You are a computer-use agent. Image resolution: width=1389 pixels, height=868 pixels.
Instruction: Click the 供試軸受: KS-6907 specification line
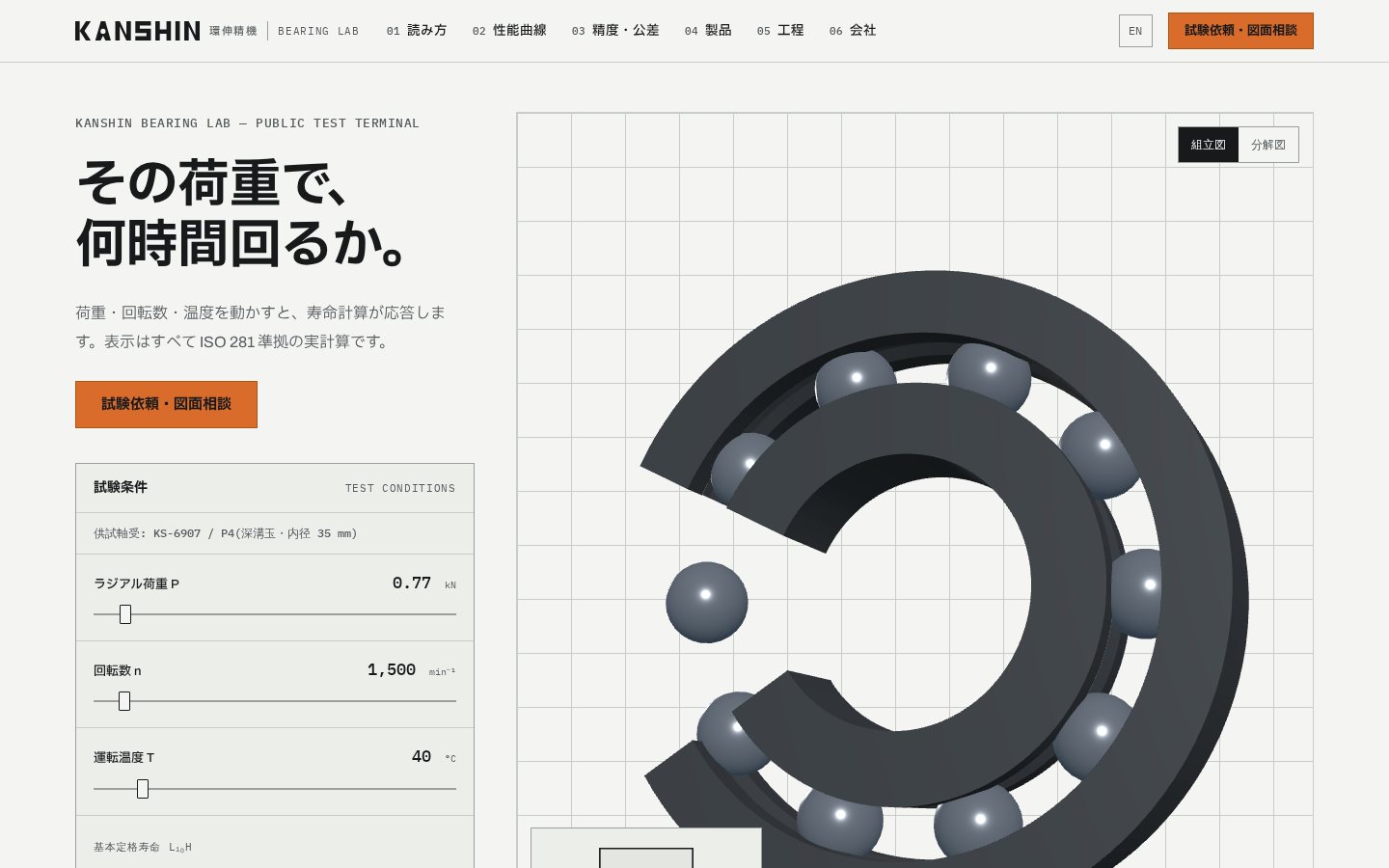click(x=226, y=533)
